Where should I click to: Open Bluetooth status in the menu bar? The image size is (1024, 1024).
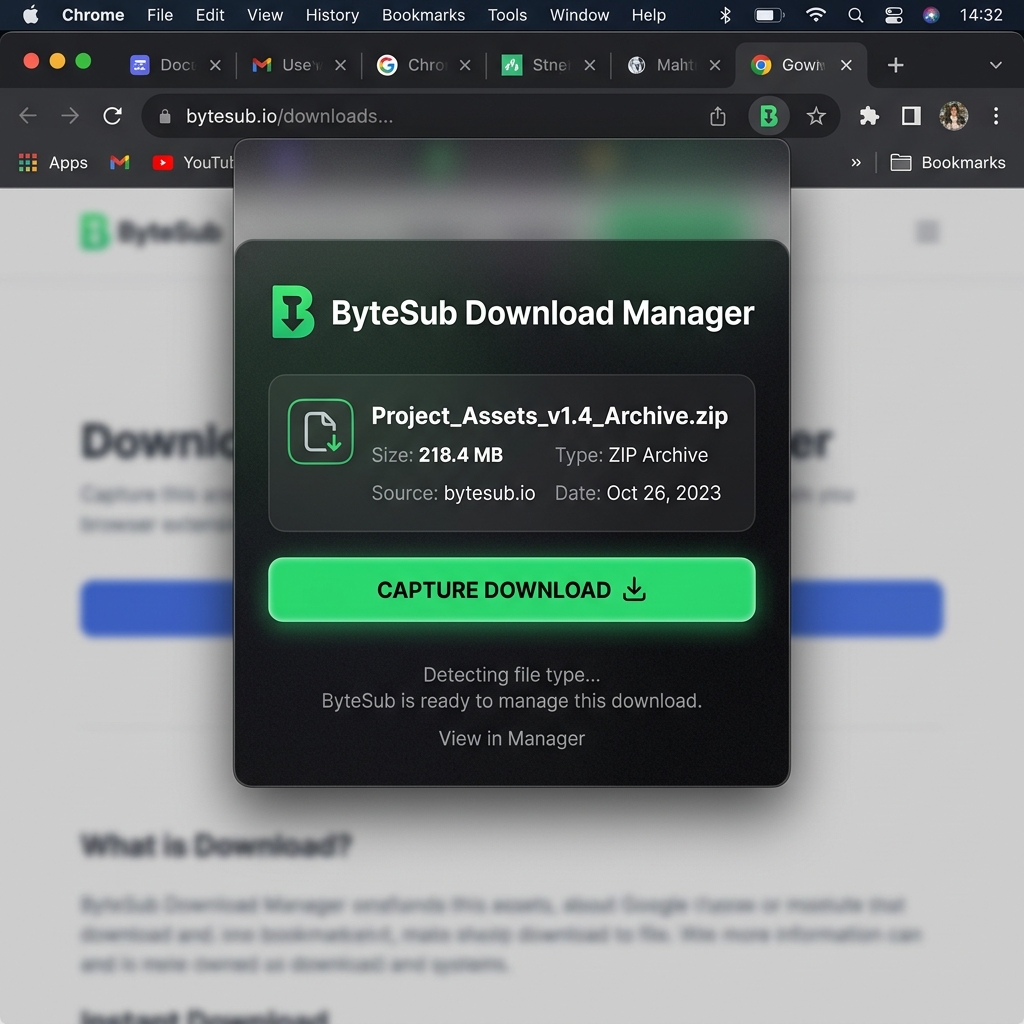point(725,15)
